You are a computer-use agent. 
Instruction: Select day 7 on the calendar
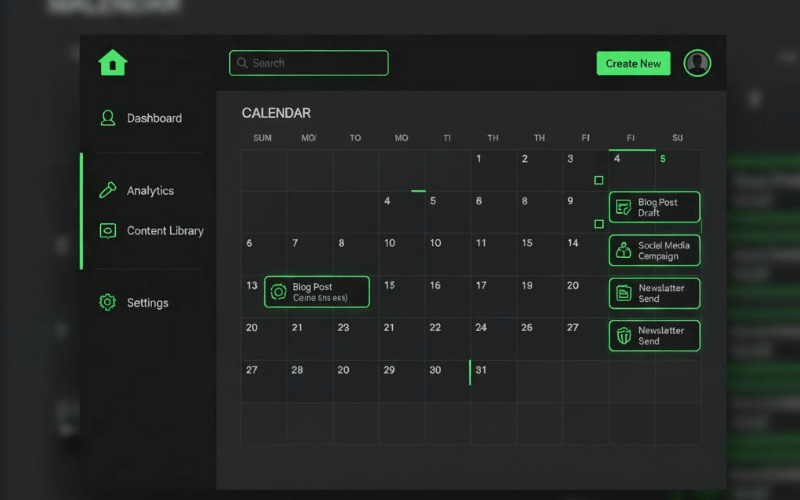point(295,243)
